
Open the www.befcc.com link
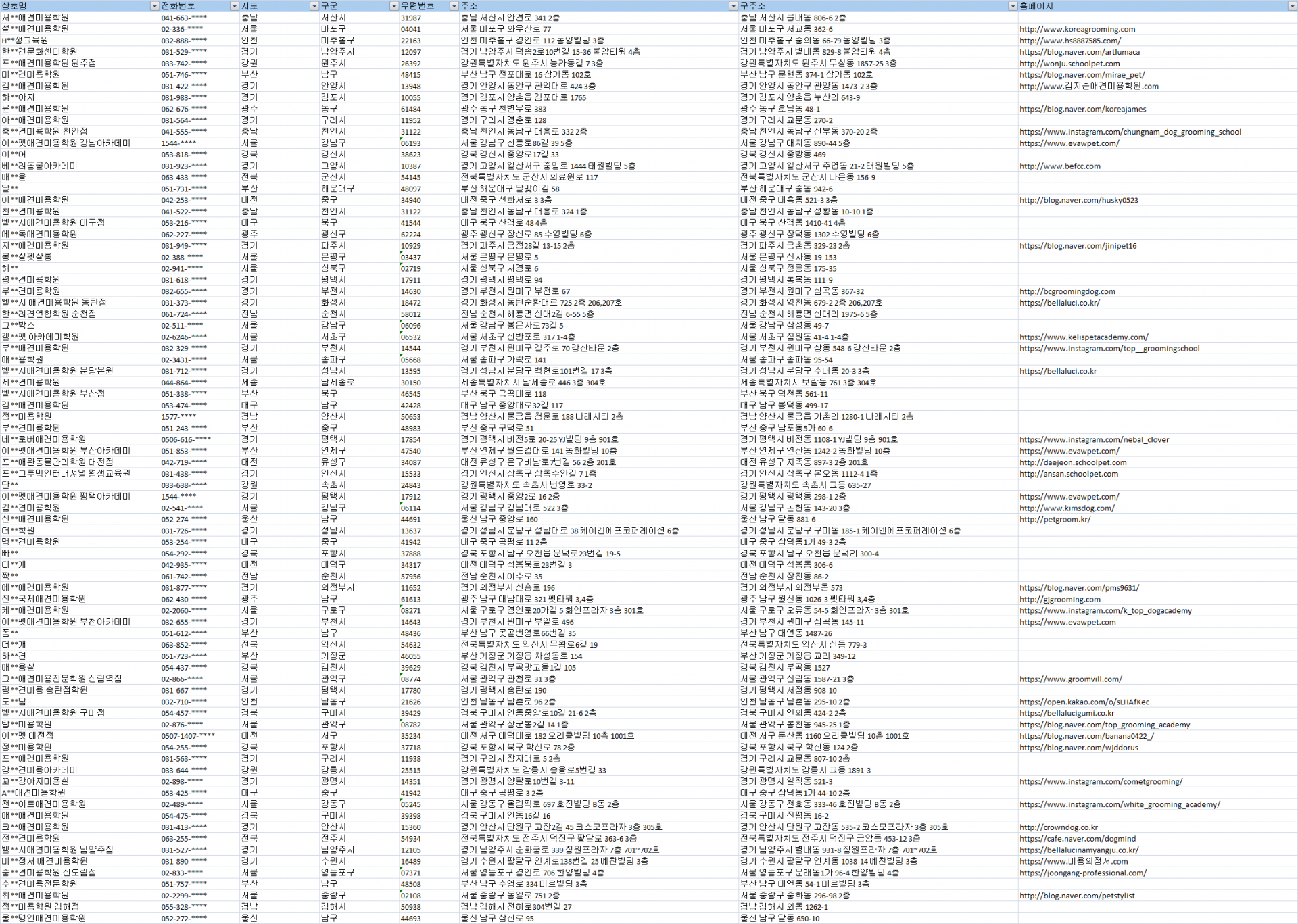(x=1059, y=166)
